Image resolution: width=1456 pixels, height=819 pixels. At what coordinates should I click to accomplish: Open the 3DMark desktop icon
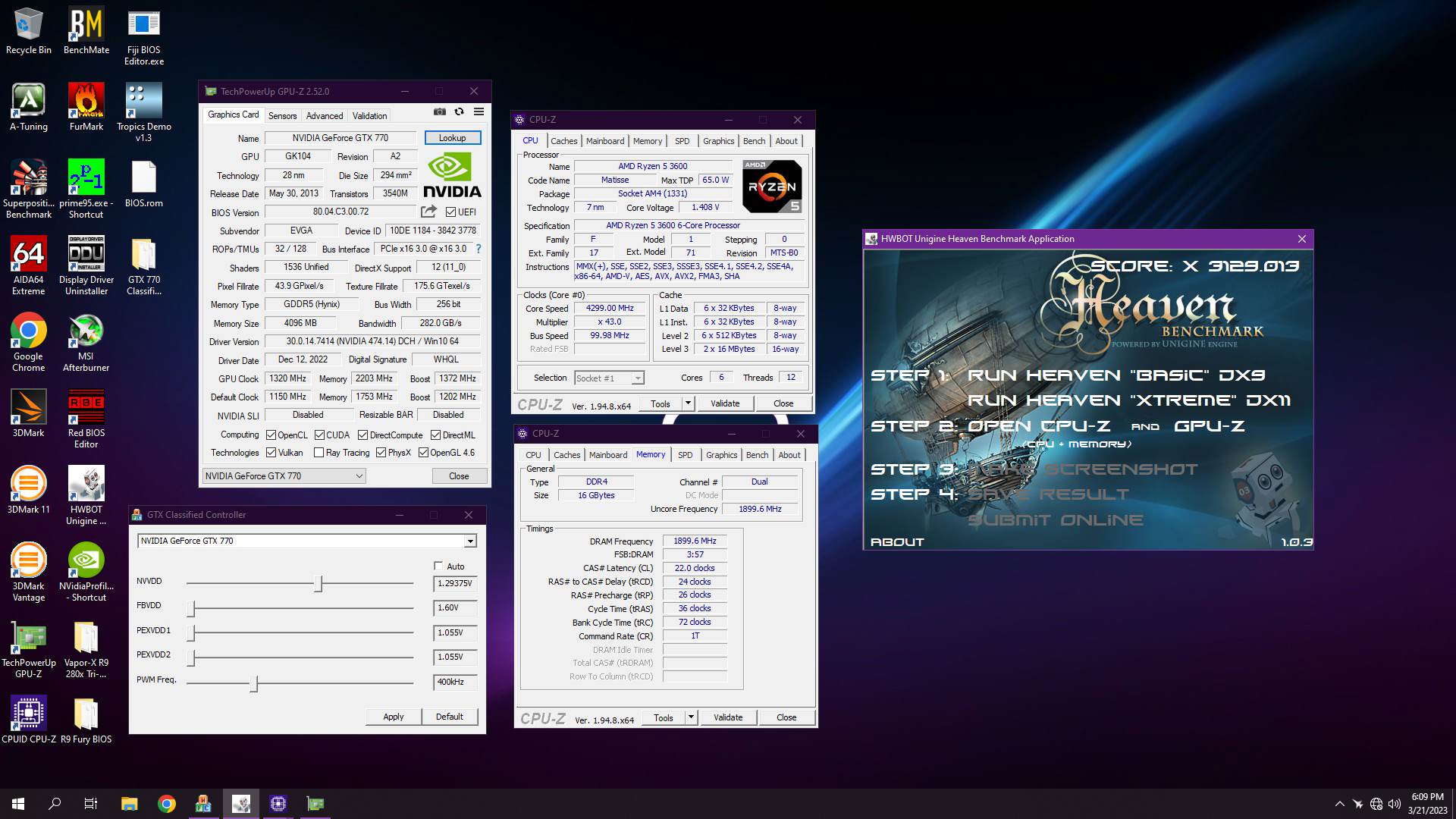coord(29,413)
